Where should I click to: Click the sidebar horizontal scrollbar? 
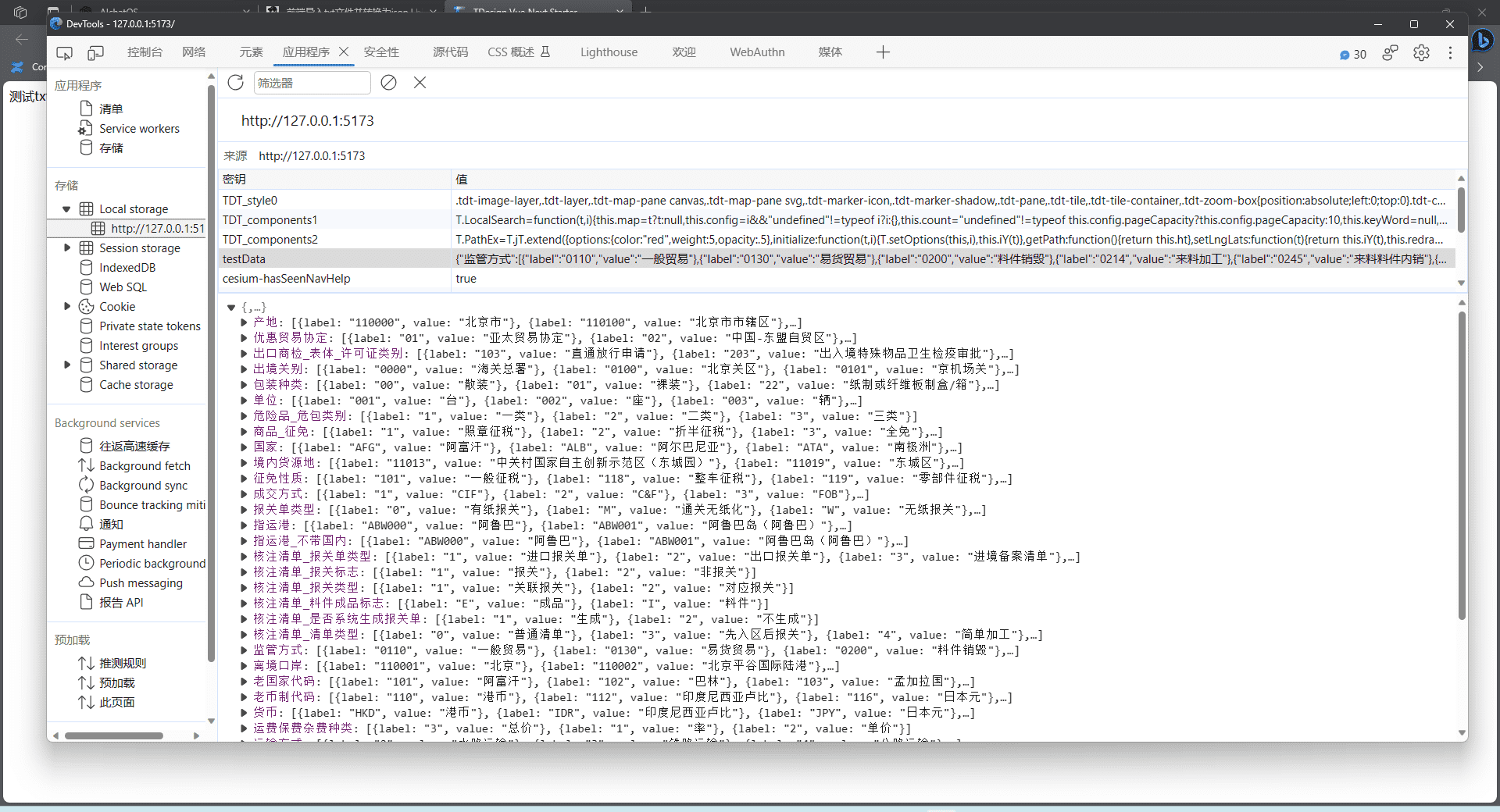[x=114, y=735]
